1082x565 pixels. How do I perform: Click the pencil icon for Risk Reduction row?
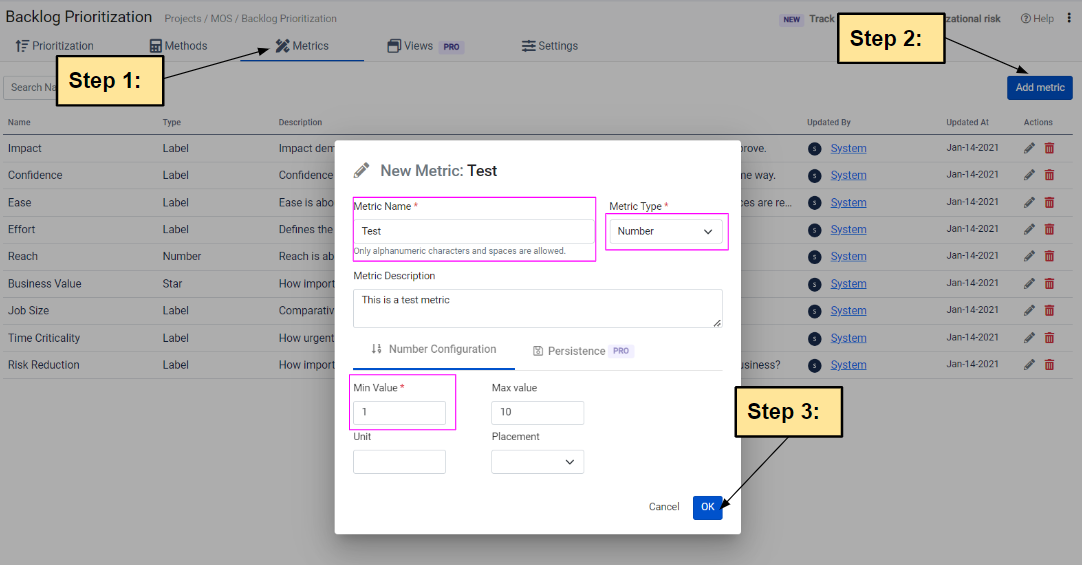pyautogui.click(x=1030, y=365)
